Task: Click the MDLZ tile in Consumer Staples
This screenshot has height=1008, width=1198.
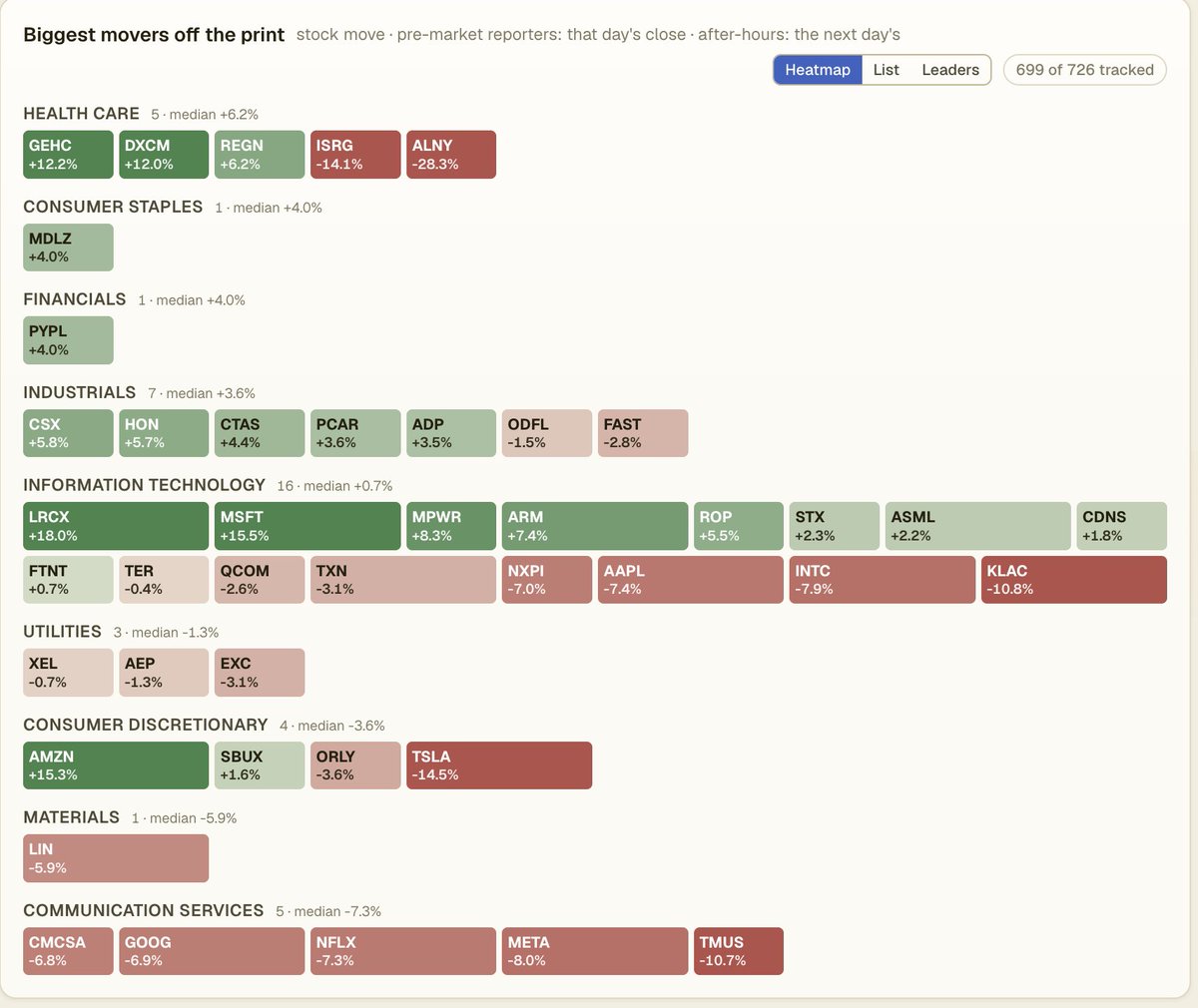Action: click(68, 248)
